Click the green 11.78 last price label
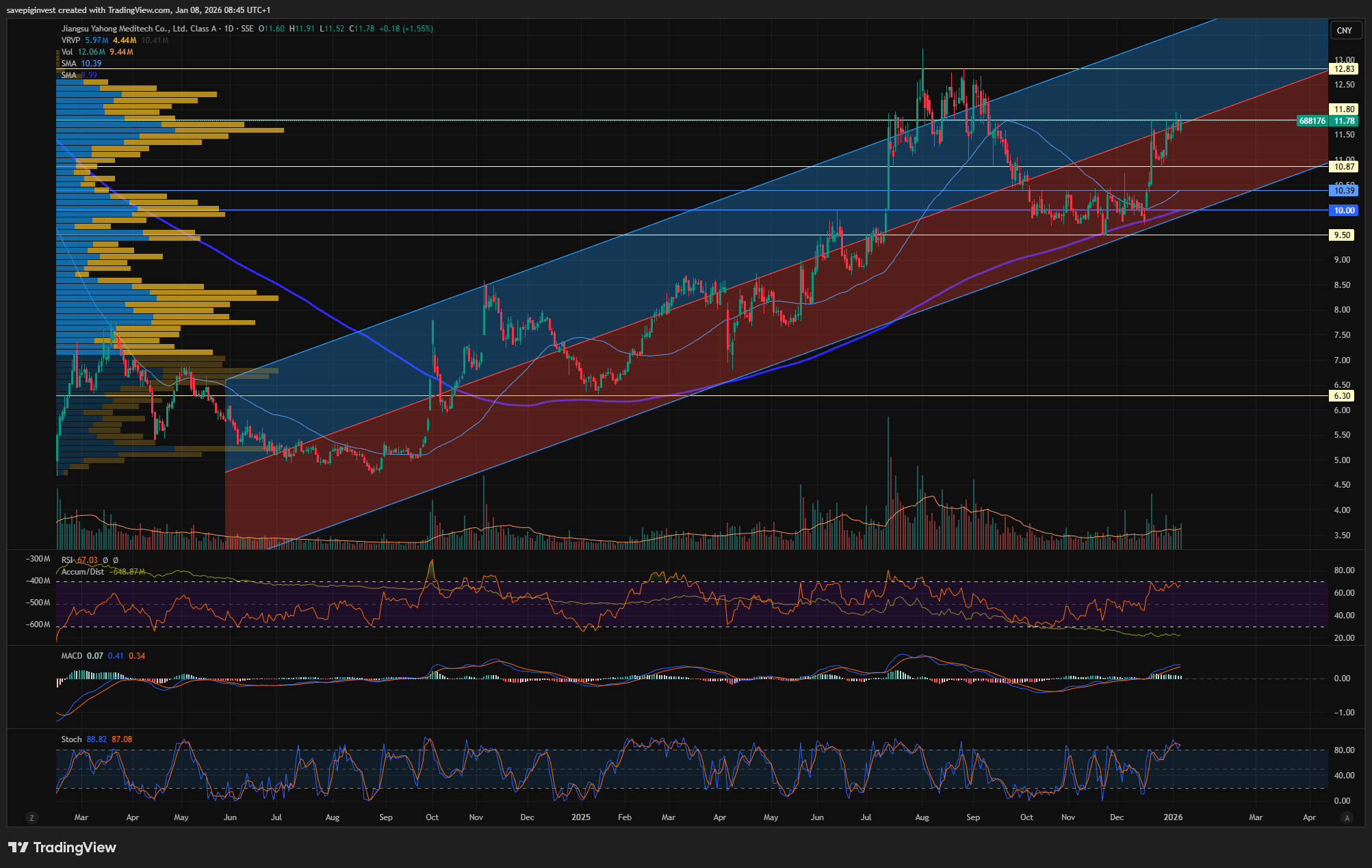The image size is (1372, 868). click(x=1344, y=121)
